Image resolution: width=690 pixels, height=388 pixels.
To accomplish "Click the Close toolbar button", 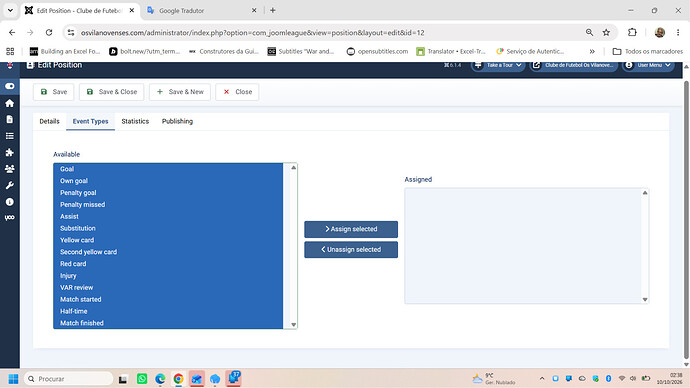I will point(237,92).
